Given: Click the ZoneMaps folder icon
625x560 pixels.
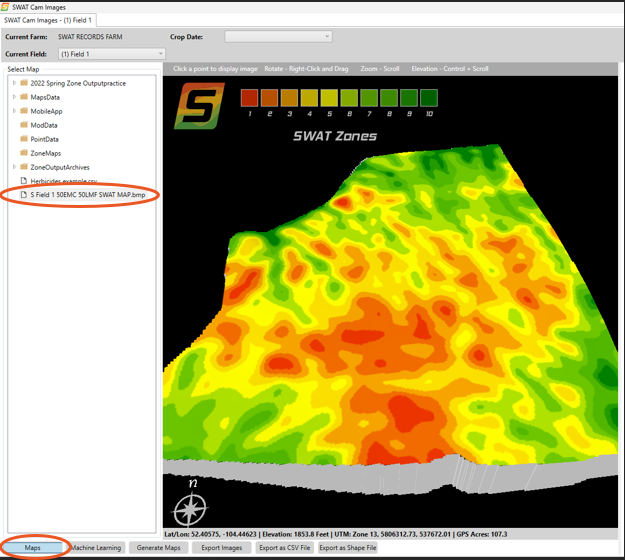Looking at the screenshot, I should [x=24, y=153].
